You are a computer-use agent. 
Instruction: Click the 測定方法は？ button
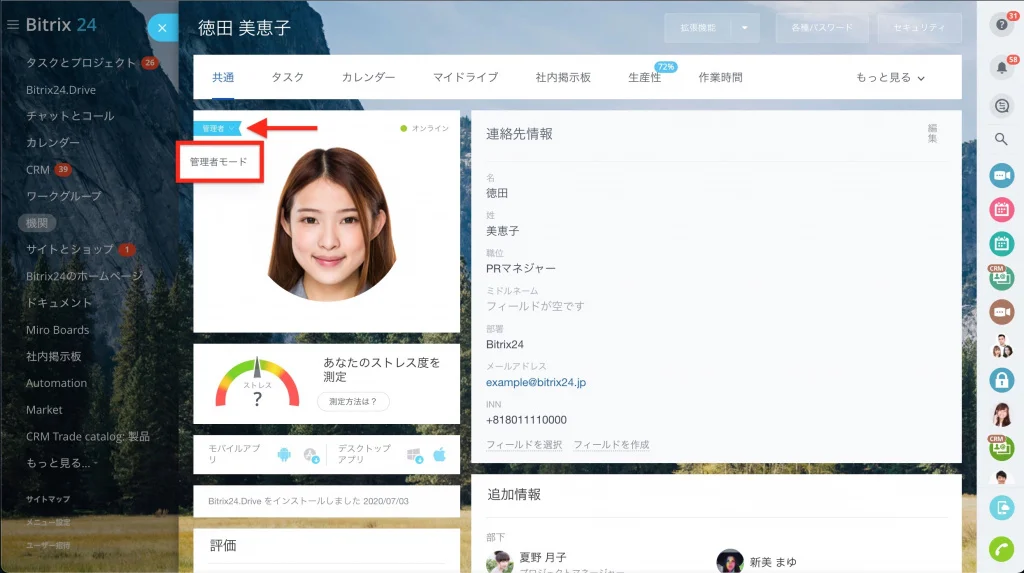353,401
